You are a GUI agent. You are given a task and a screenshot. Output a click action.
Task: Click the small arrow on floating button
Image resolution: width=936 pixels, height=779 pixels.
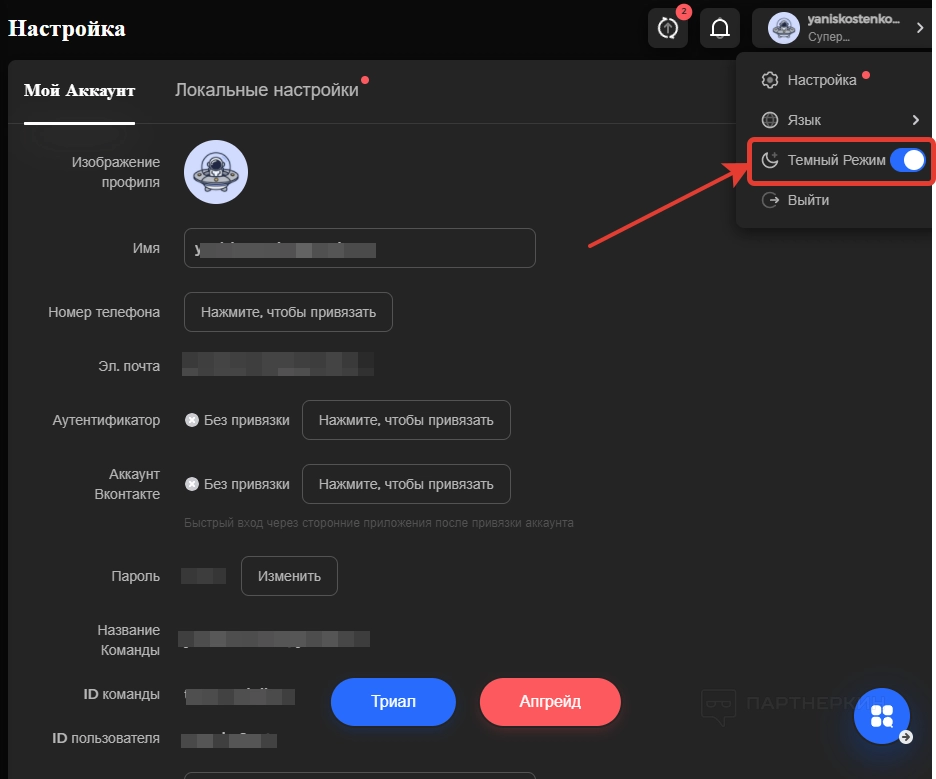(x=905, y=738)
